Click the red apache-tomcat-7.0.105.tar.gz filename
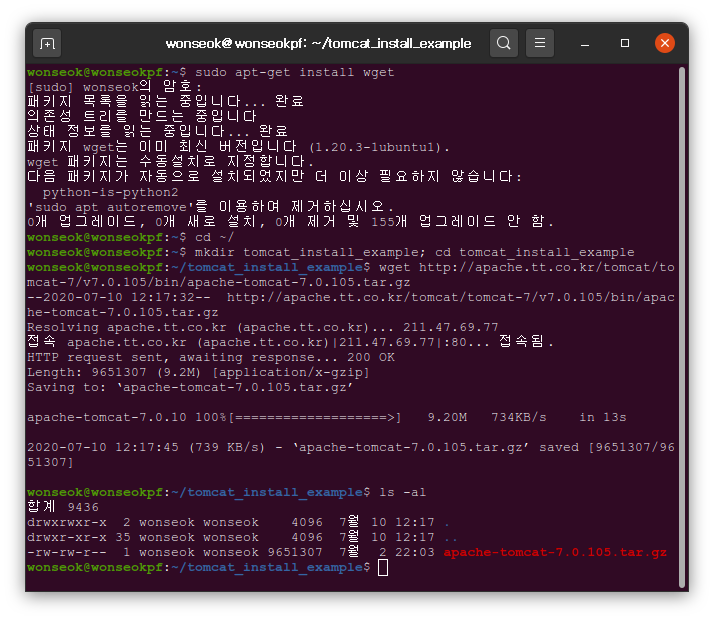This screenshot has width=714, height=620. pos(555,552)
